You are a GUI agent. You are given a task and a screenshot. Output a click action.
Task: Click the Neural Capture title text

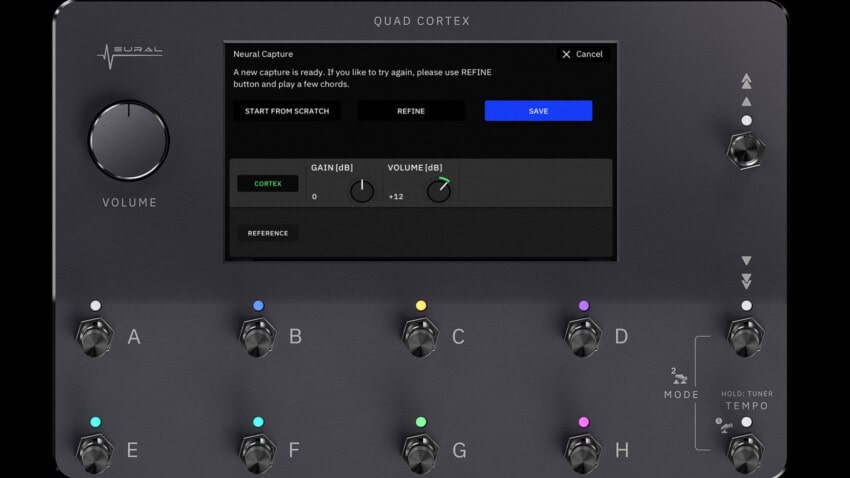click(x=263, y=54)
